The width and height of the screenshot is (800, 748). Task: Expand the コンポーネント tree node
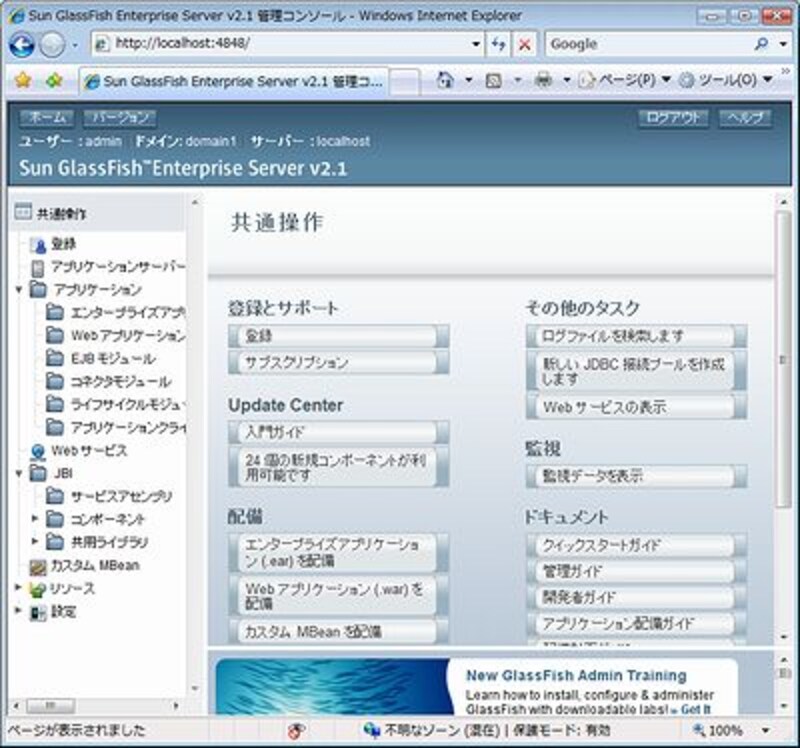click(x=36, y=519)
